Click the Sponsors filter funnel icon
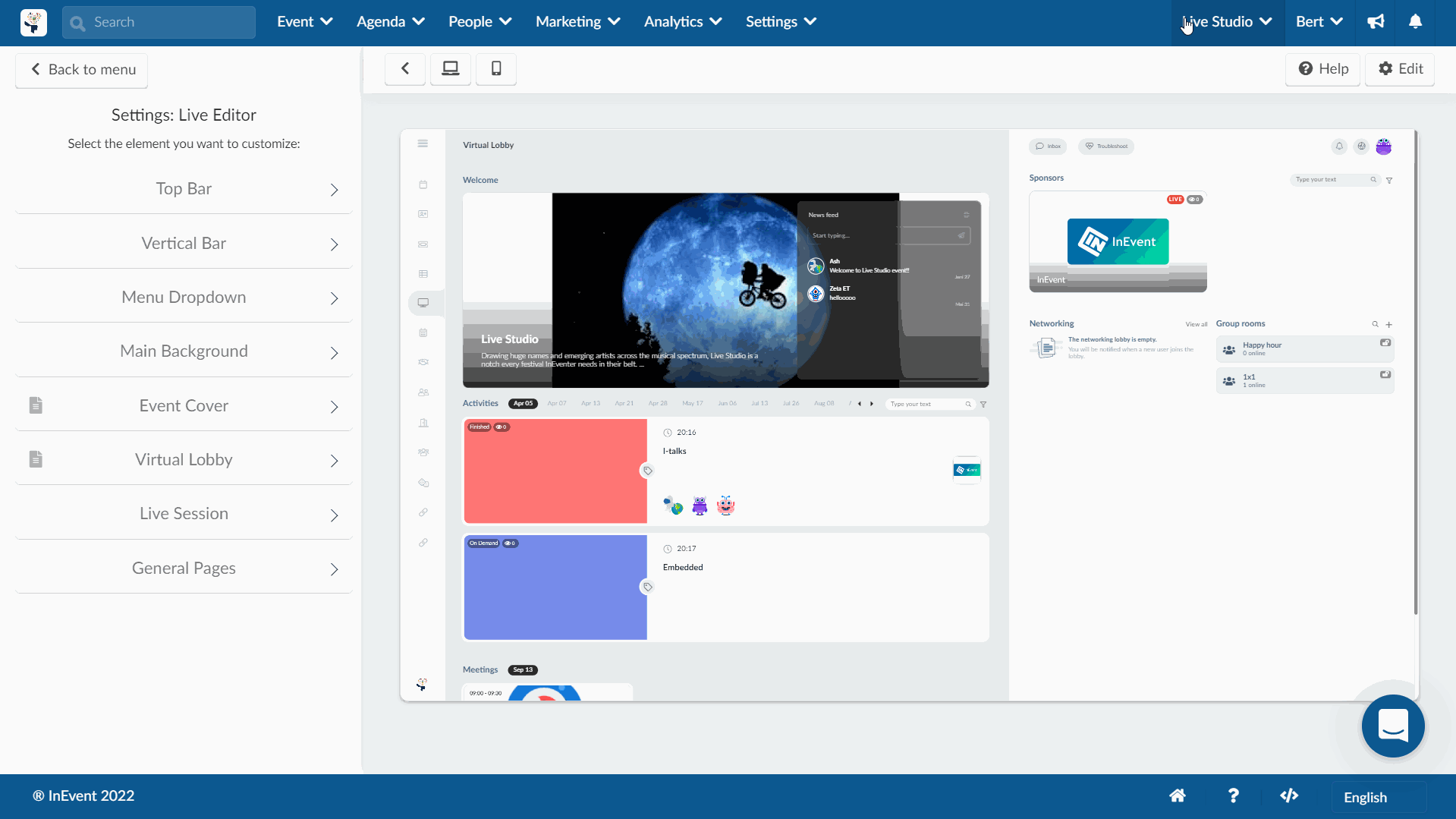The image size is (1456, 819). click(x=1389, y=181)
